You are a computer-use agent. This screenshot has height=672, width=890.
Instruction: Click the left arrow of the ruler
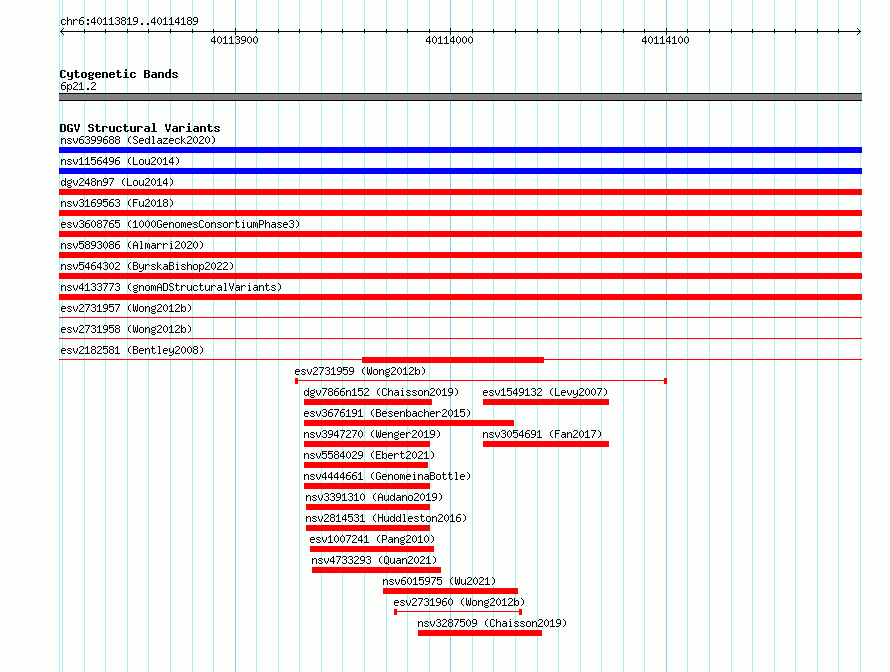pos(62,31)
